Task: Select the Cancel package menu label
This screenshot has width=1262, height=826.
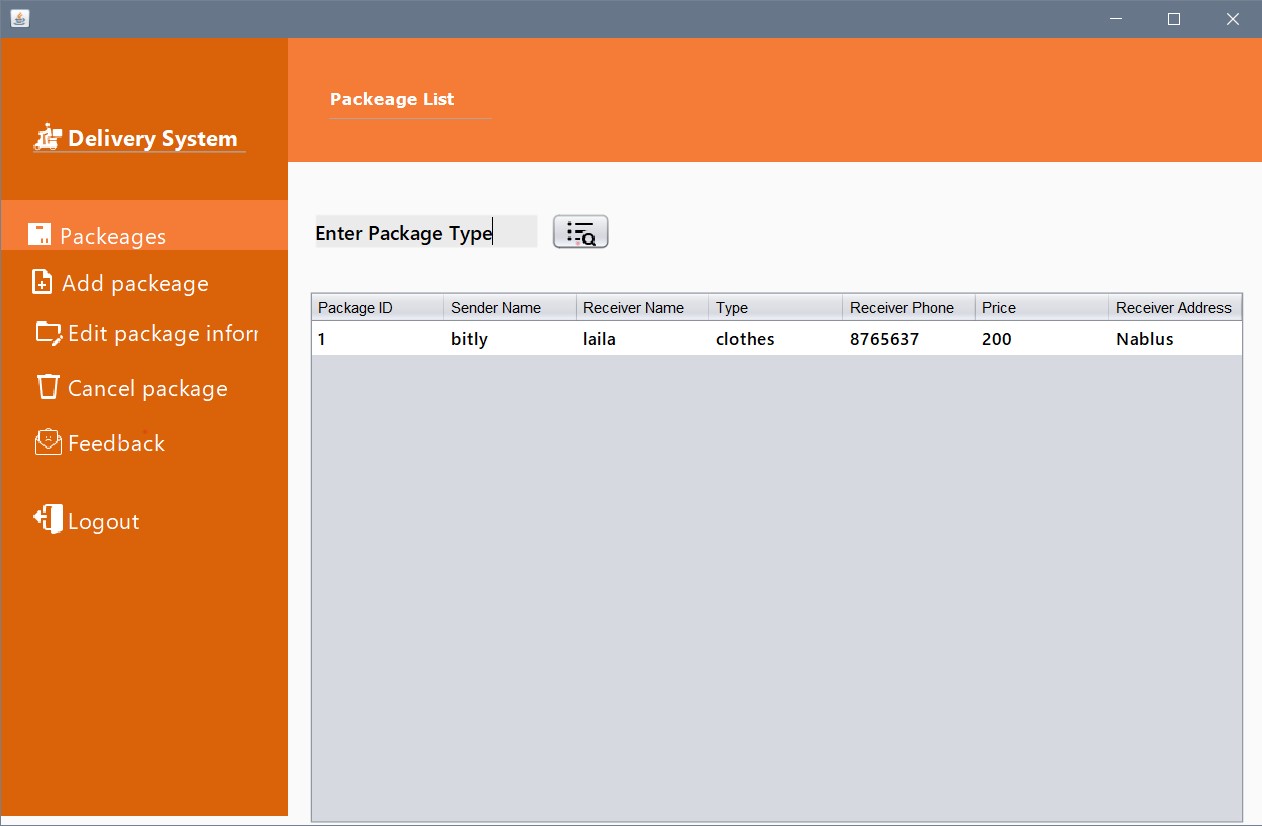Action: tap(148, 388)
